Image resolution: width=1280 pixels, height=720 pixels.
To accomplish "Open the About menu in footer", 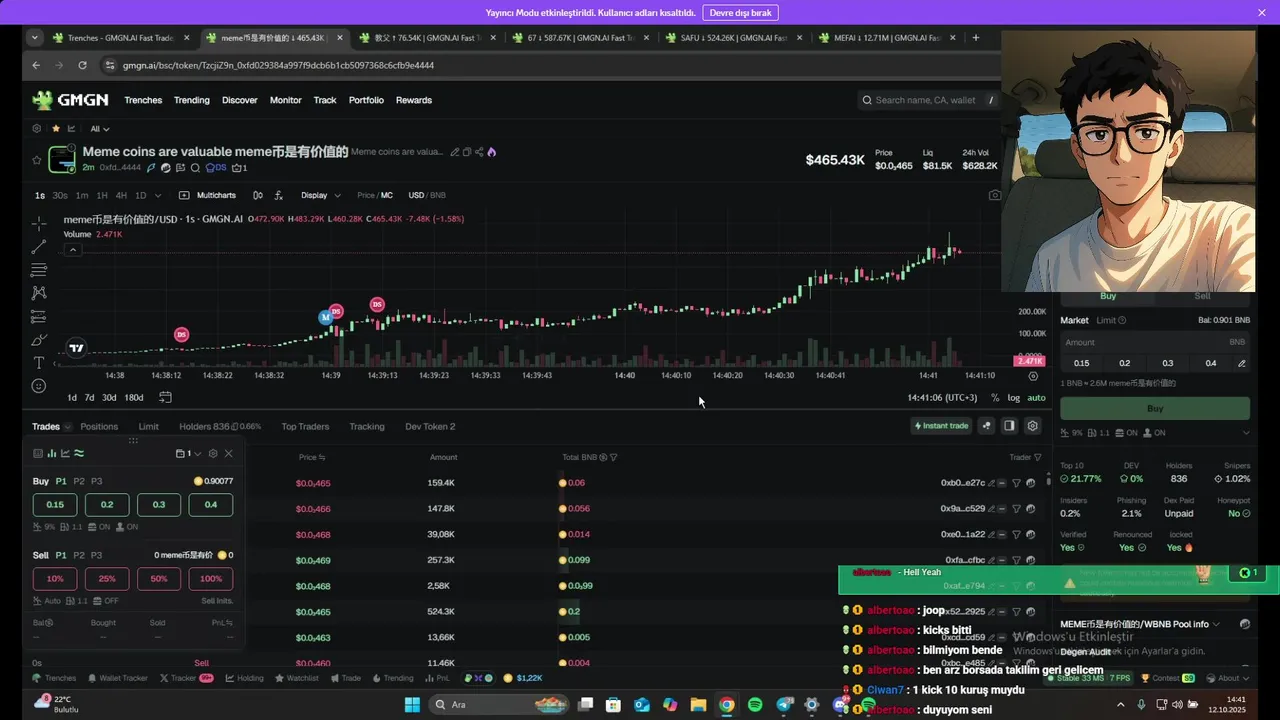I will click(x=1229, y=678).
